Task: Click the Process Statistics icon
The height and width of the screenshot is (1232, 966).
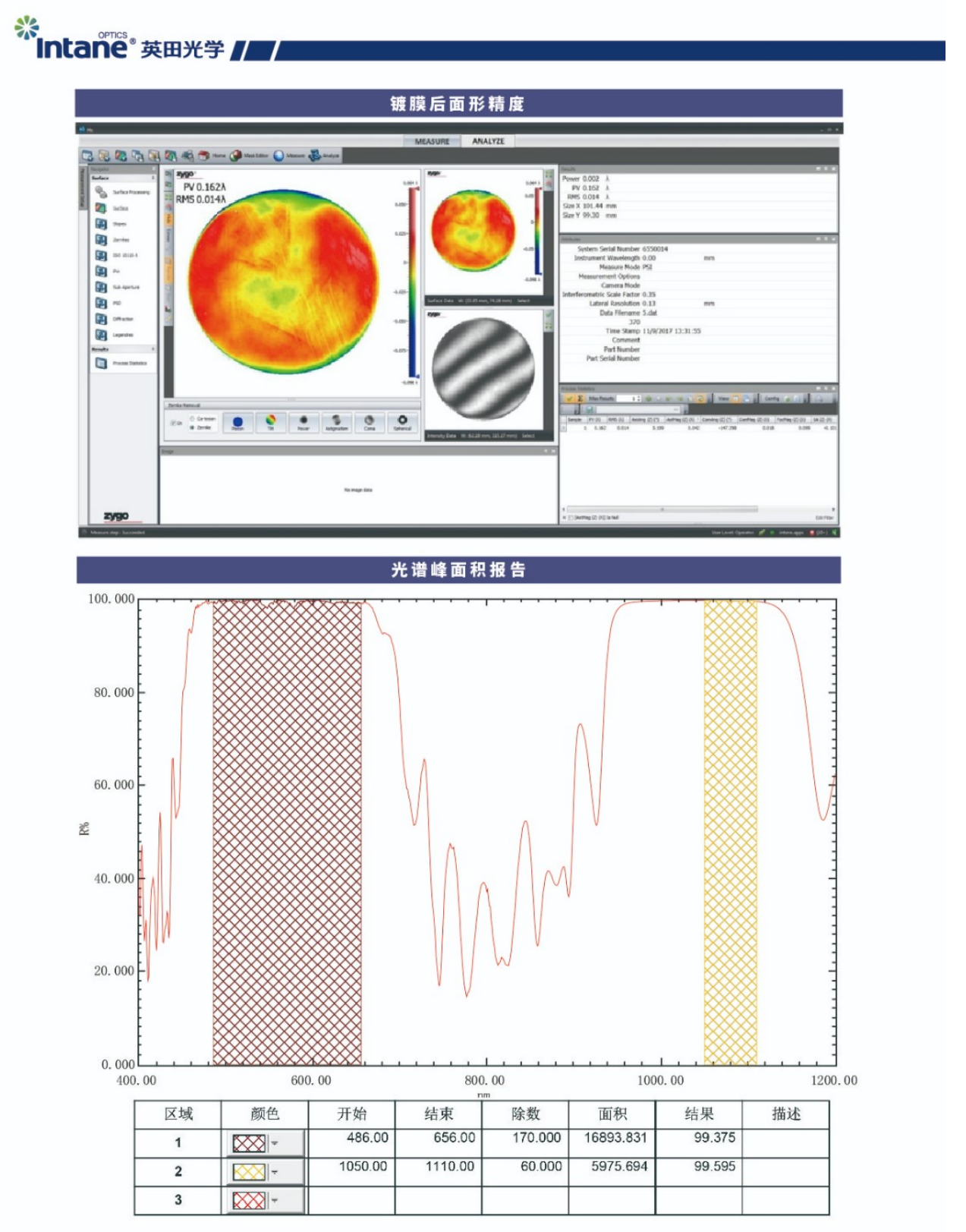Action: click(x=101, y=363)
